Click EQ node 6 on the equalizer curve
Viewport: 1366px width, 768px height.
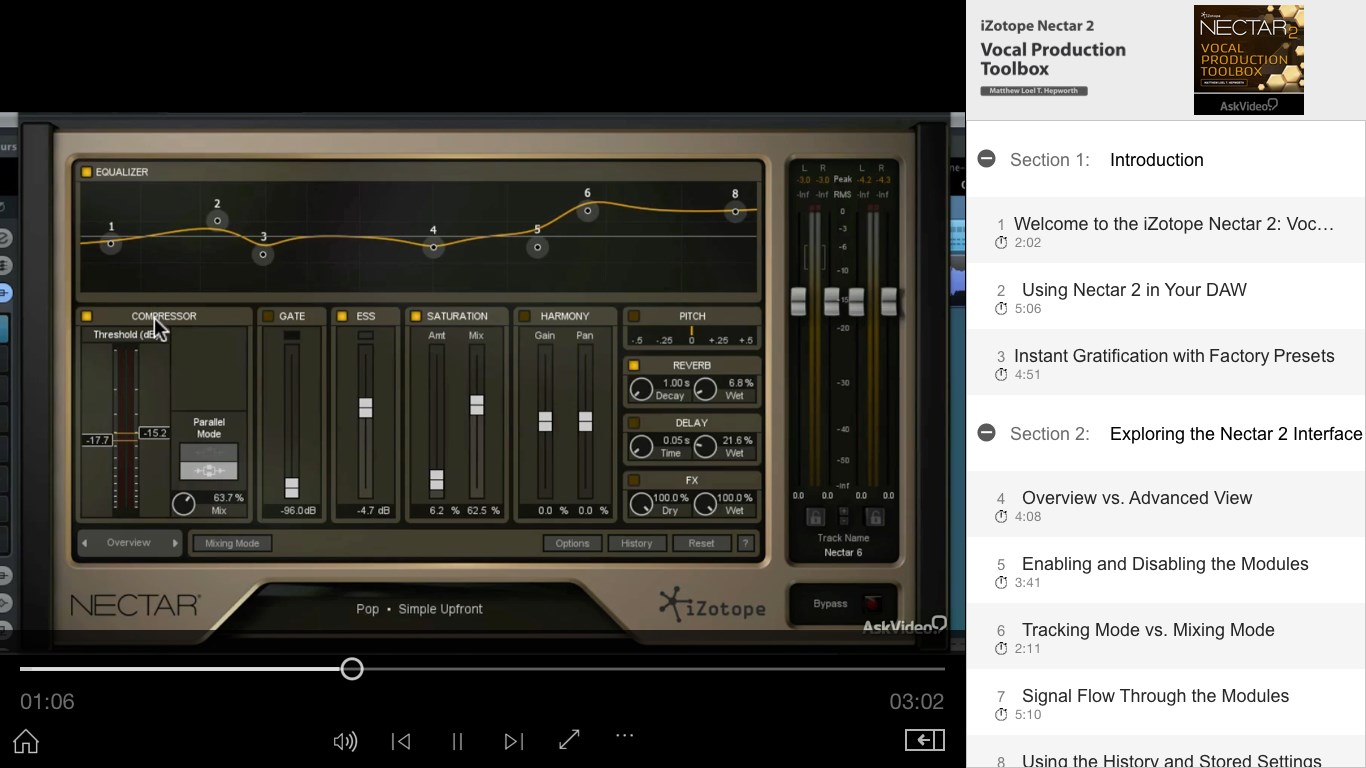point(587,212)
